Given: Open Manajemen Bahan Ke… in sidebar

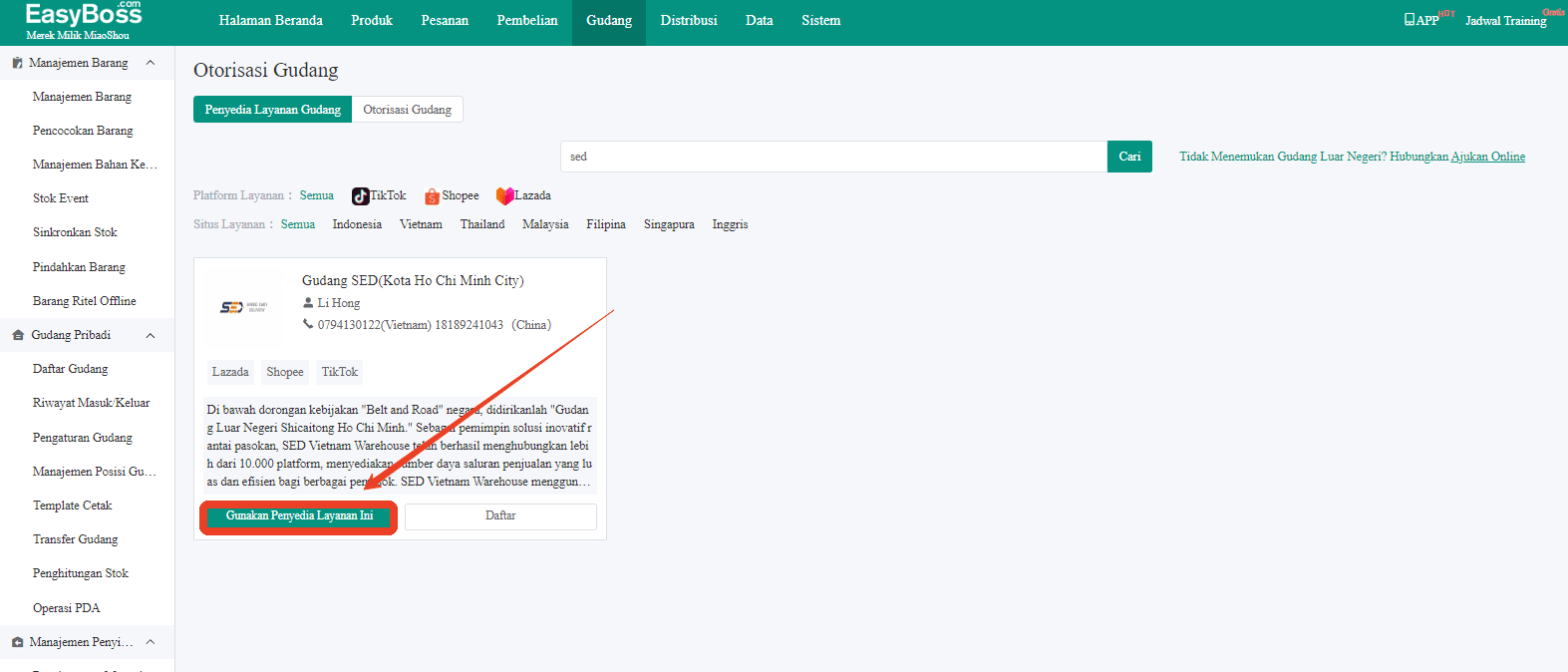Looking at the screenshot, I should (95, 165).
